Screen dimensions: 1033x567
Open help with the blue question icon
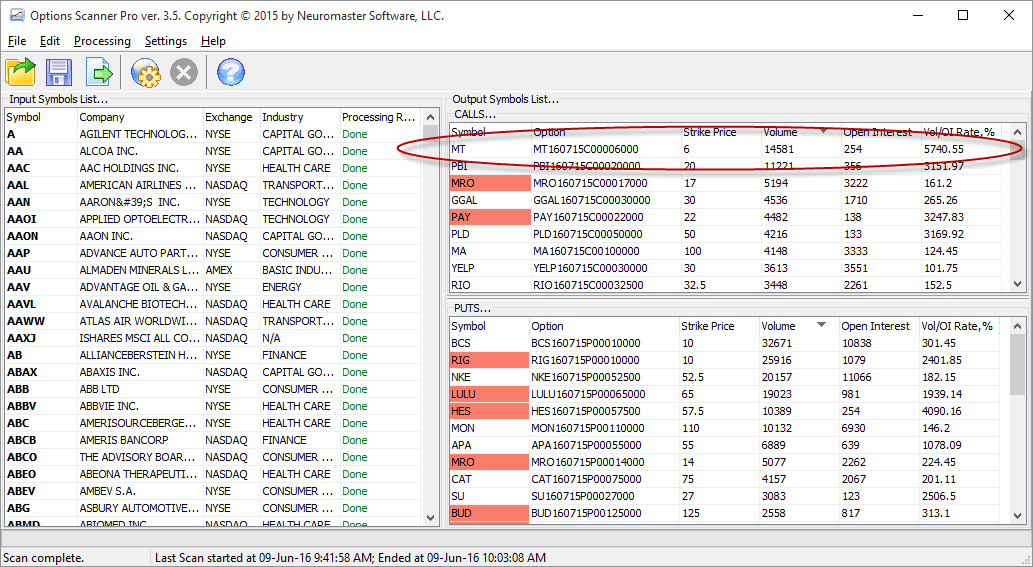point(231,72)
